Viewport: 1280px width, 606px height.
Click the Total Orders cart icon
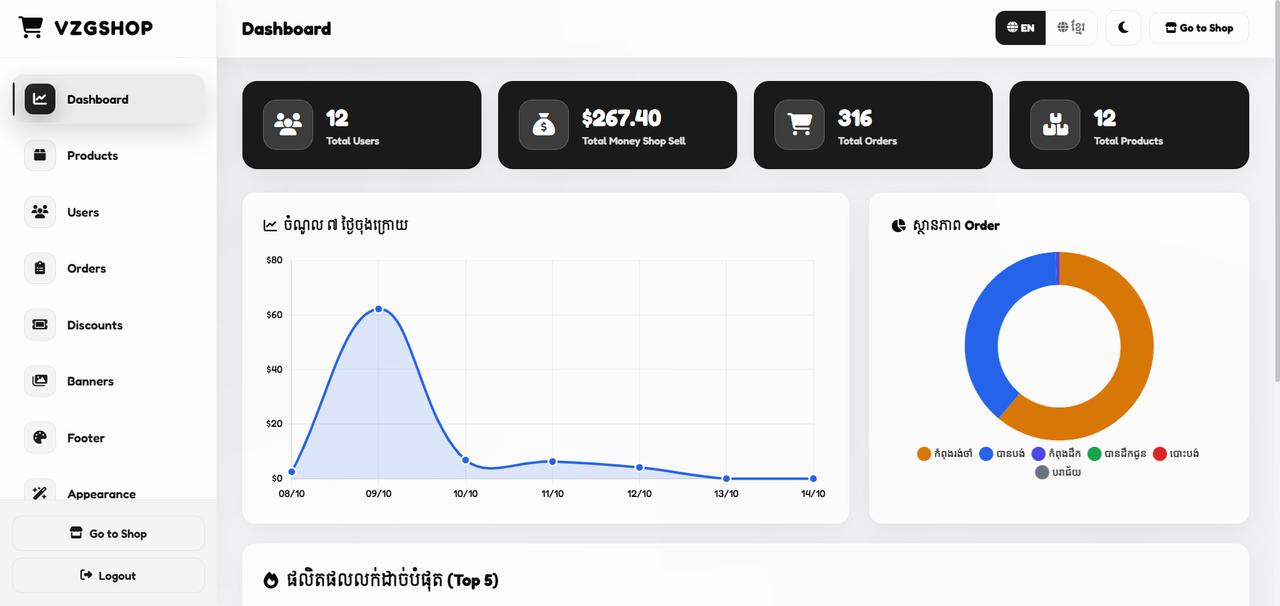[x=800, y=125]
